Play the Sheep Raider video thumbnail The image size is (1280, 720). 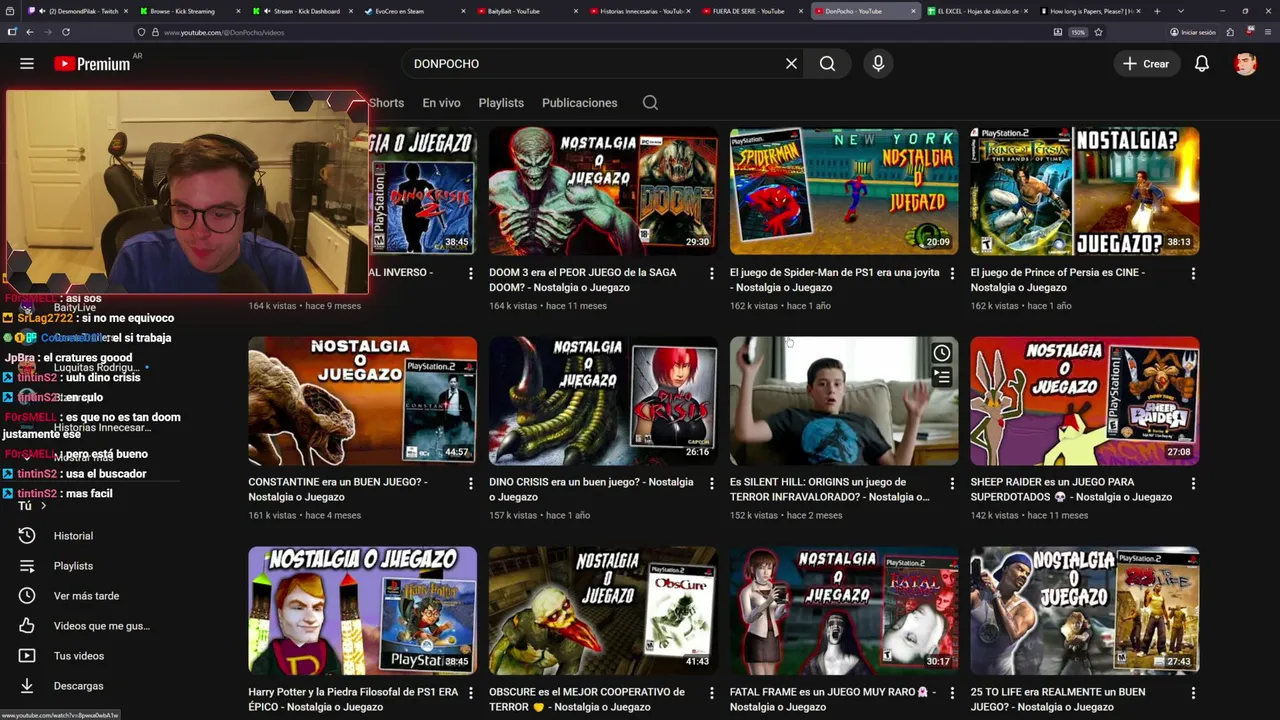coord(1085,401)
